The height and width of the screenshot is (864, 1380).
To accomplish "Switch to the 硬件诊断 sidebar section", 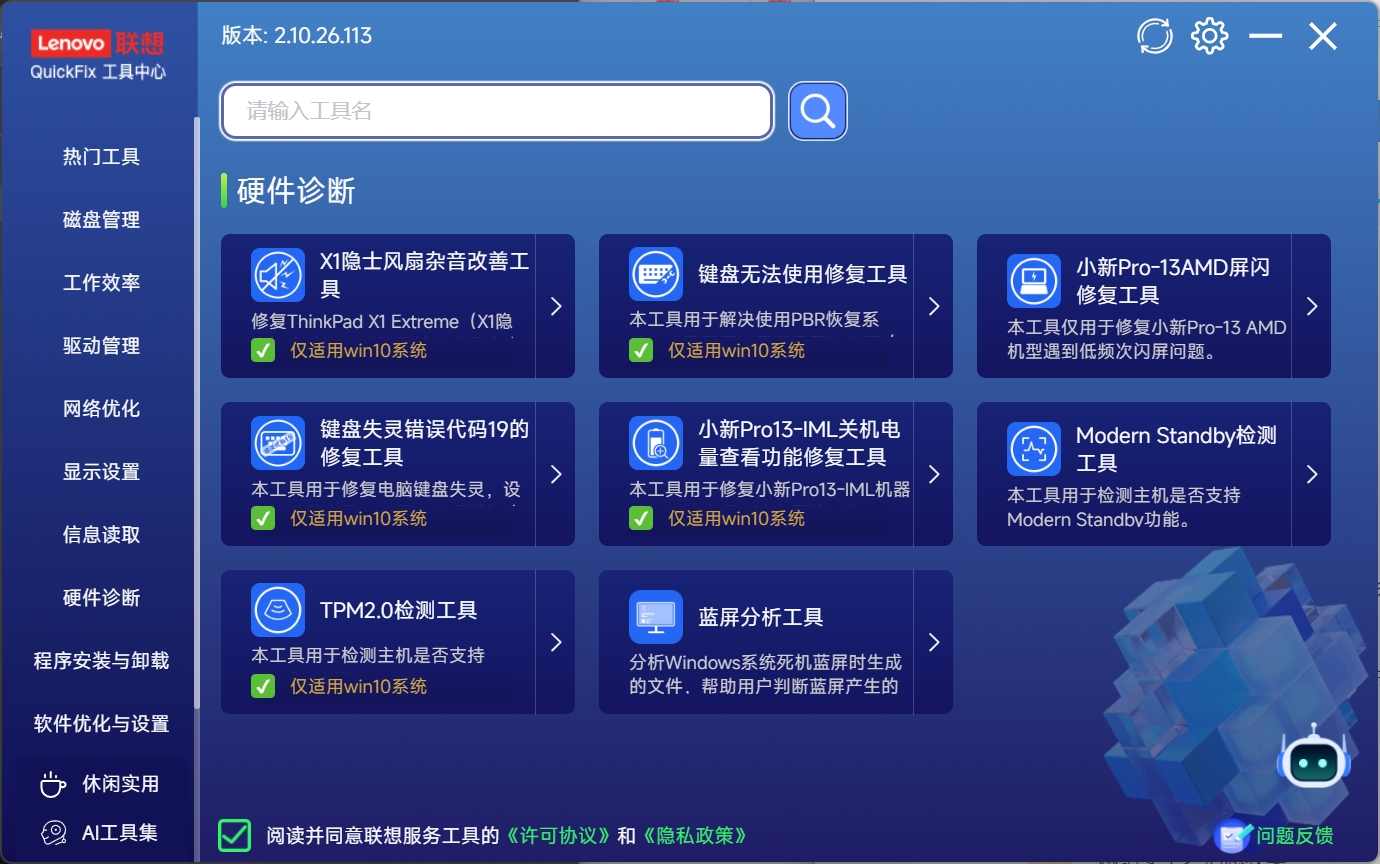I will click(101, 597).
